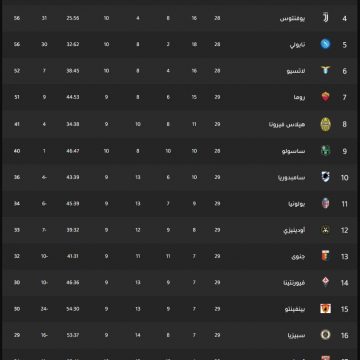360x360 pixels.
Task: Open the Sassuolo green badge
Action: pyautogui.click(x=326, y=151)
